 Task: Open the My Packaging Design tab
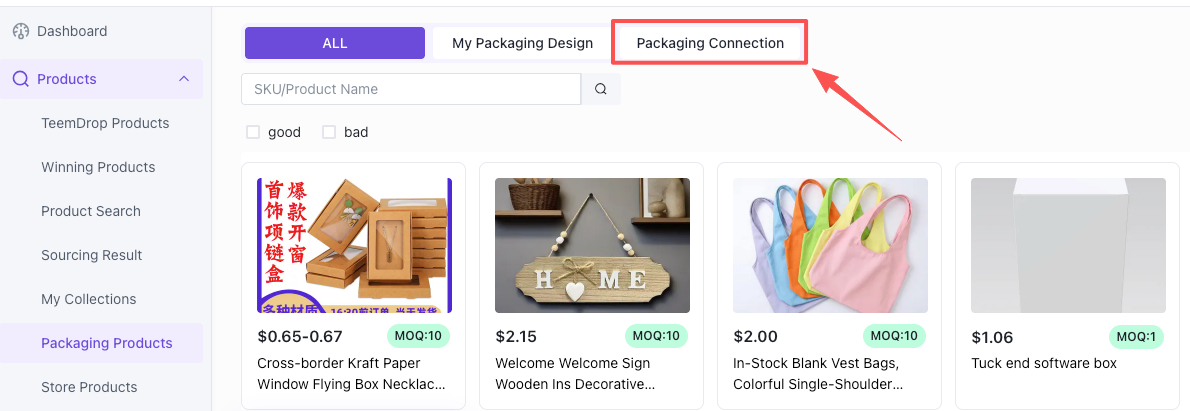click(522, 43)
